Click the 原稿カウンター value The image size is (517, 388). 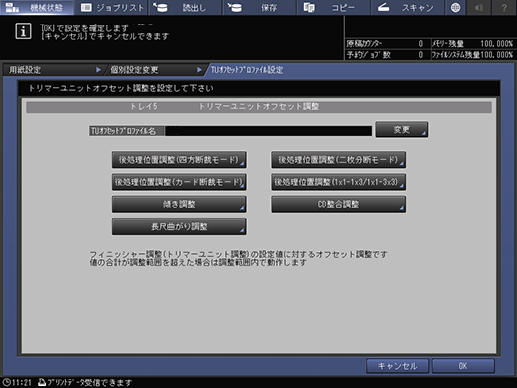click(420, 44)
